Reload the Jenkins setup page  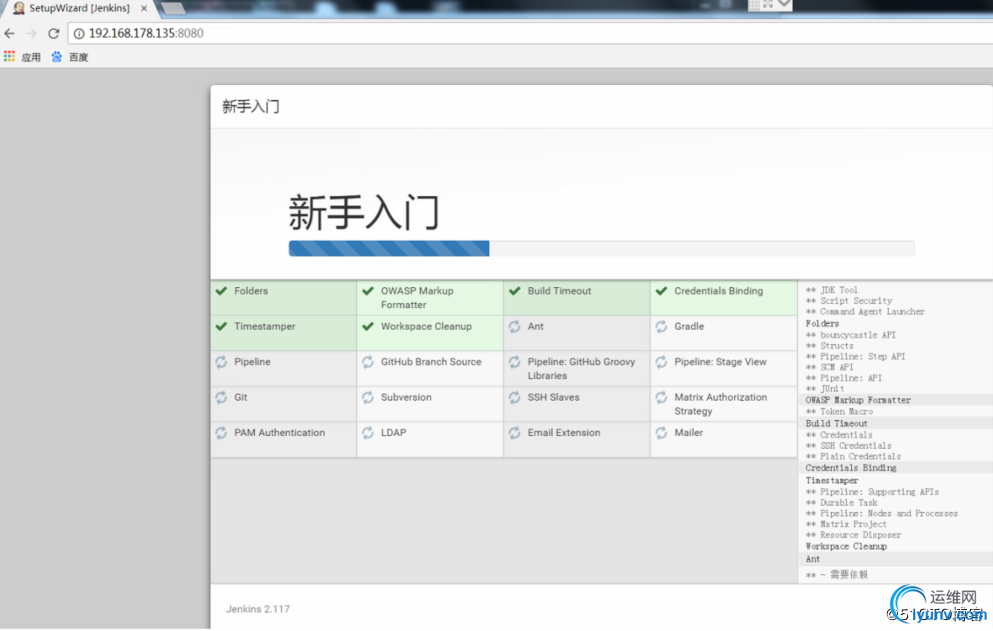tap(54, 33)
